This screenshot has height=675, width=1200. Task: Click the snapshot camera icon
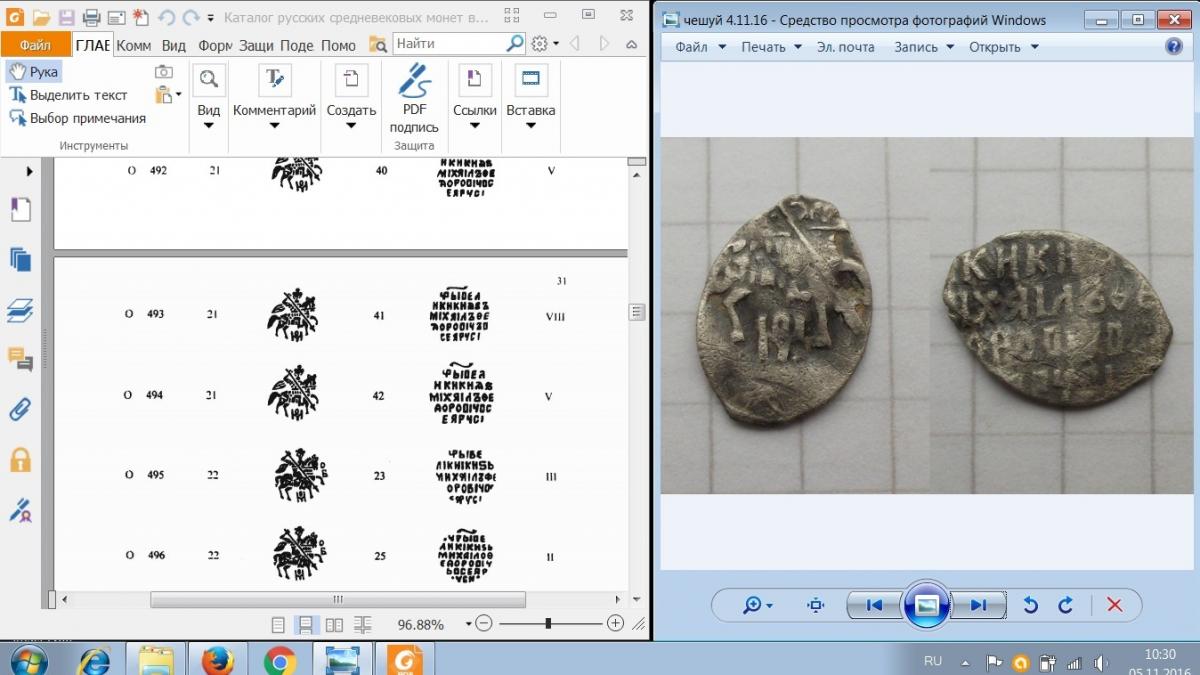point(164,72)
